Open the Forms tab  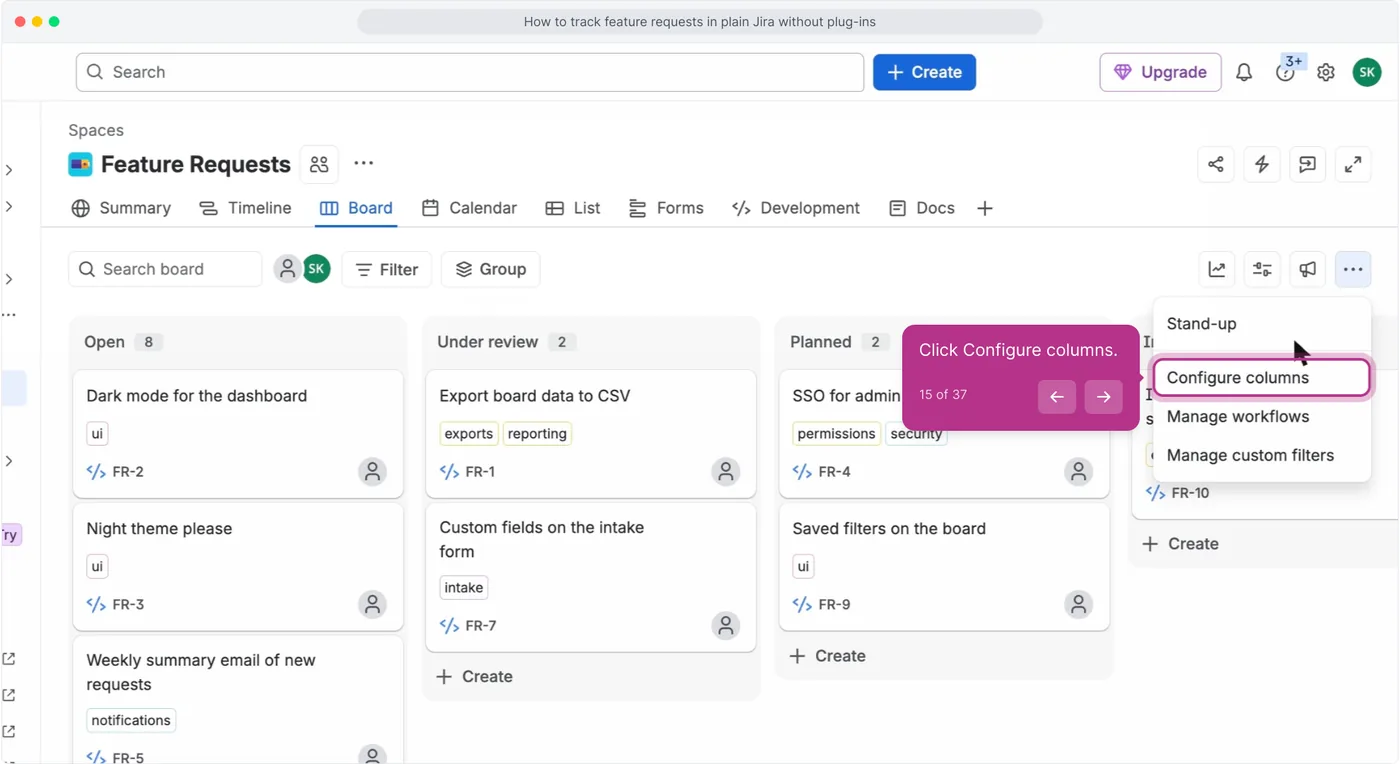click(x=666, y=208)
